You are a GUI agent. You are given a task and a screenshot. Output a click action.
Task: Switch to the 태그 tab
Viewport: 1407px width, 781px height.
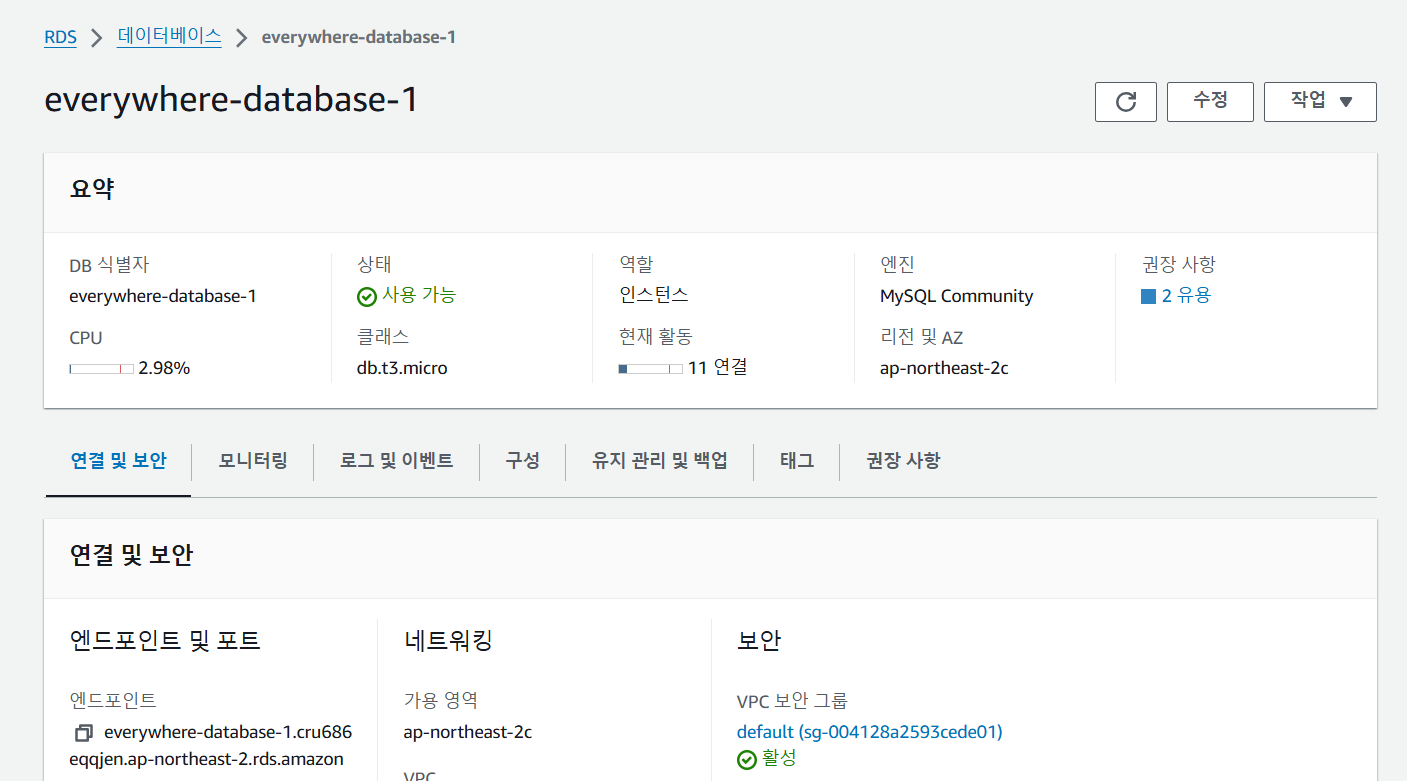(x=796, y=461)
